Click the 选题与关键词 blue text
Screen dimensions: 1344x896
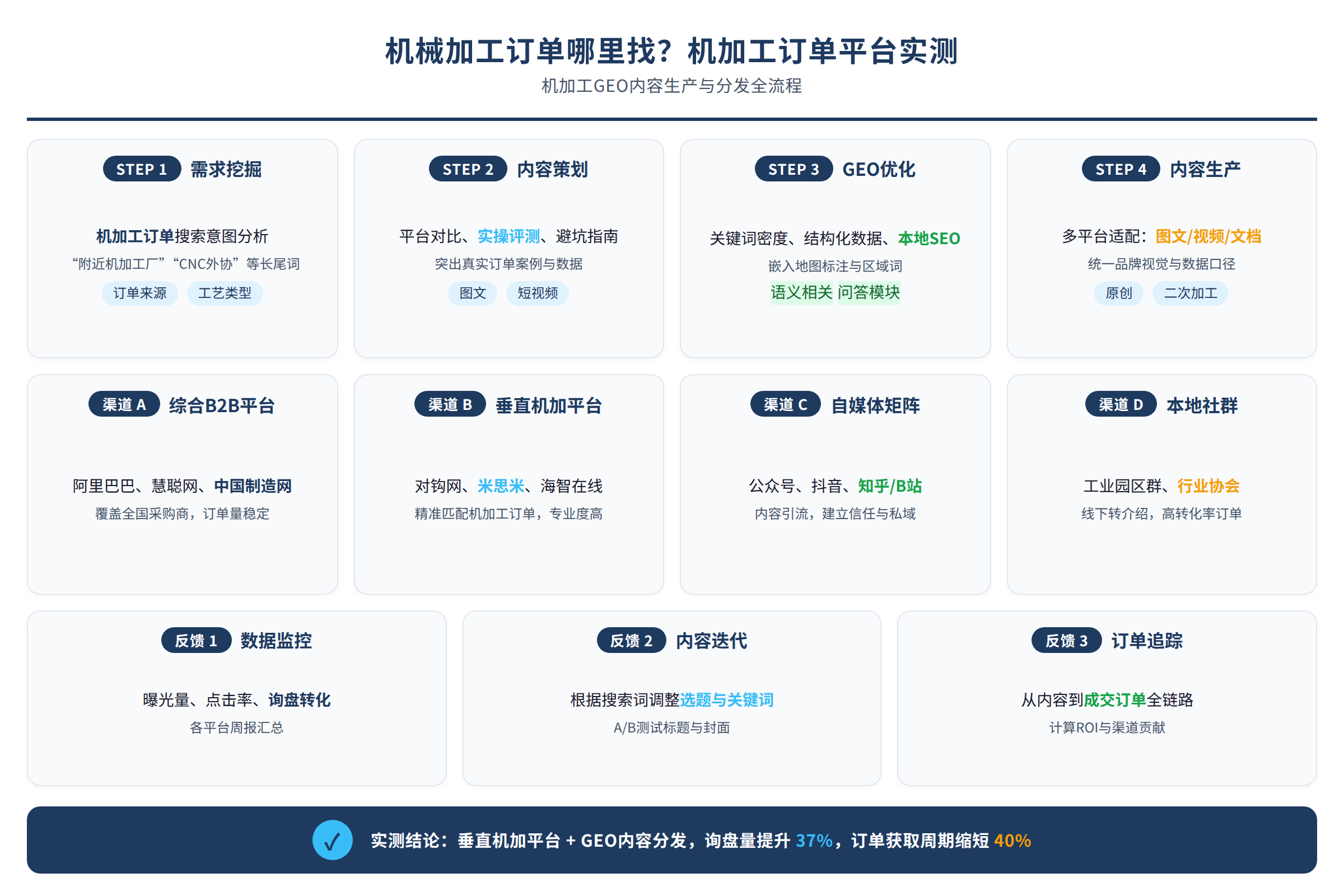pos(727,700)
